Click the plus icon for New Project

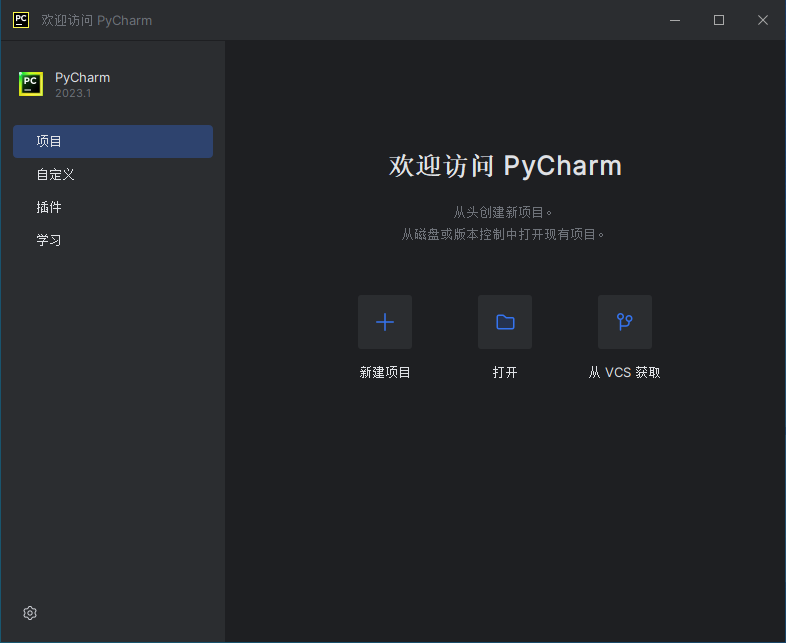pyautogui.click(x=384, y=322)
